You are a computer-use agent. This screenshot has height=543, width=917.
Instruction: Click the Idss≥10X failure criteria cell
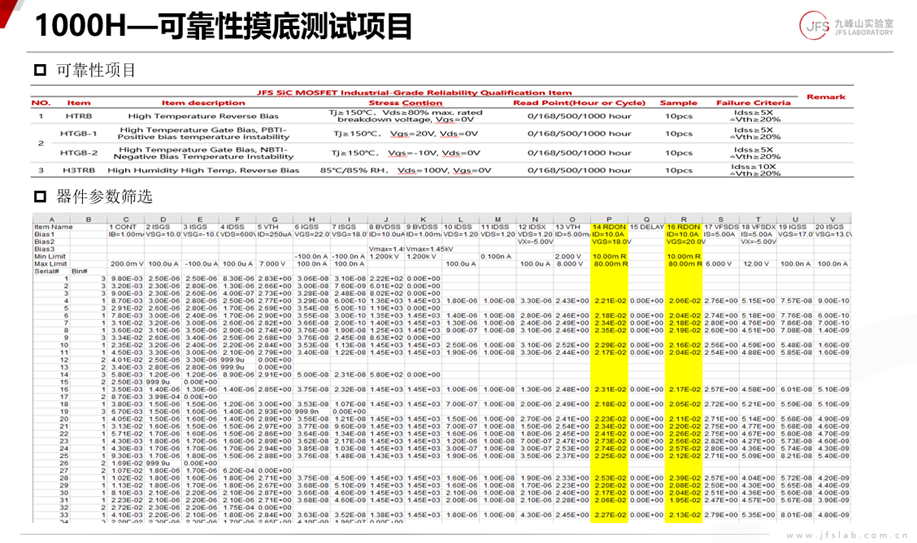tap(754, 170)
